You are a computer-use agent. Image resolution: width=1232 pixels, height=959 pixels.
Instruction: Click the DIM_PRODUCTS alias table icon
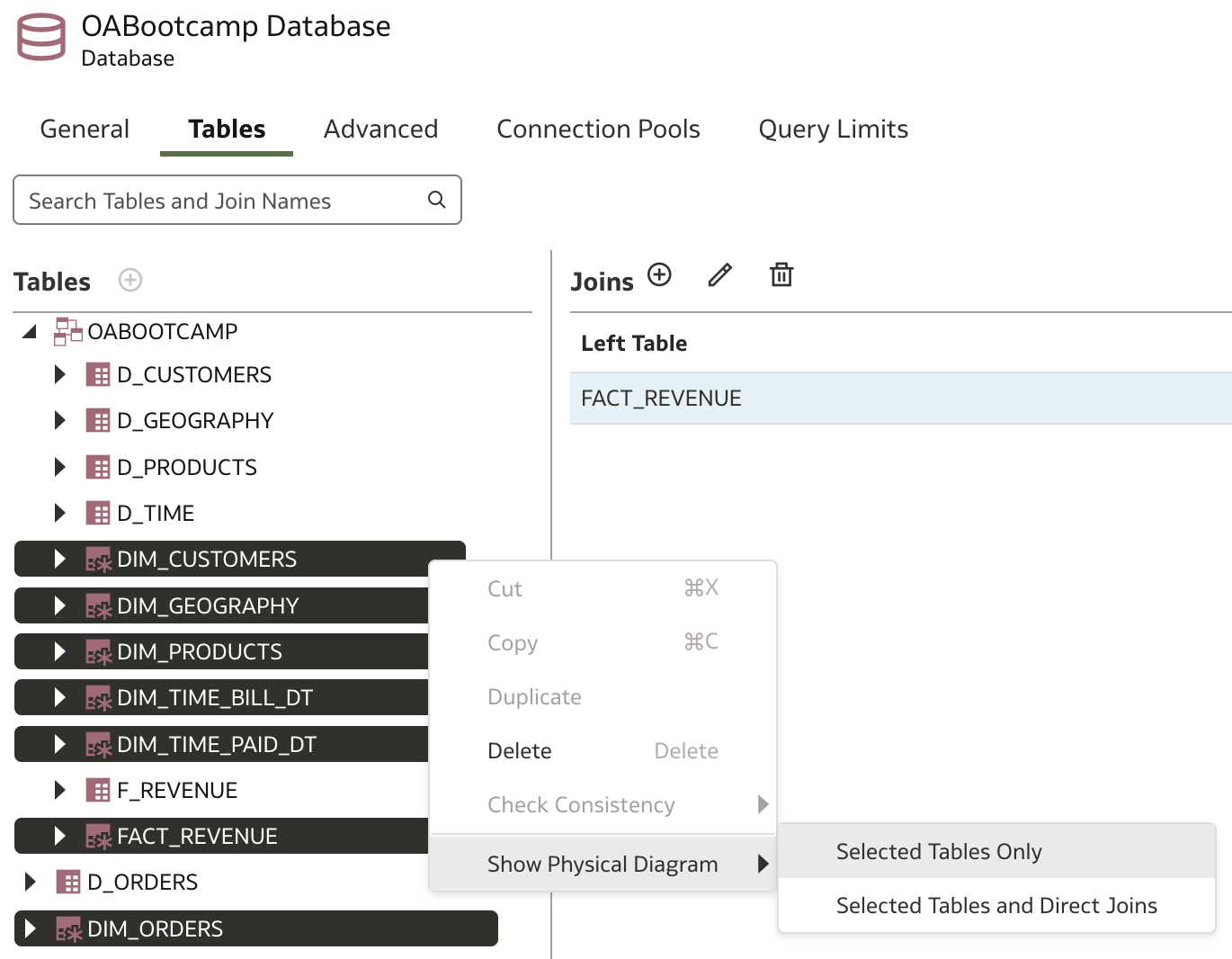[x=98, y=652]
